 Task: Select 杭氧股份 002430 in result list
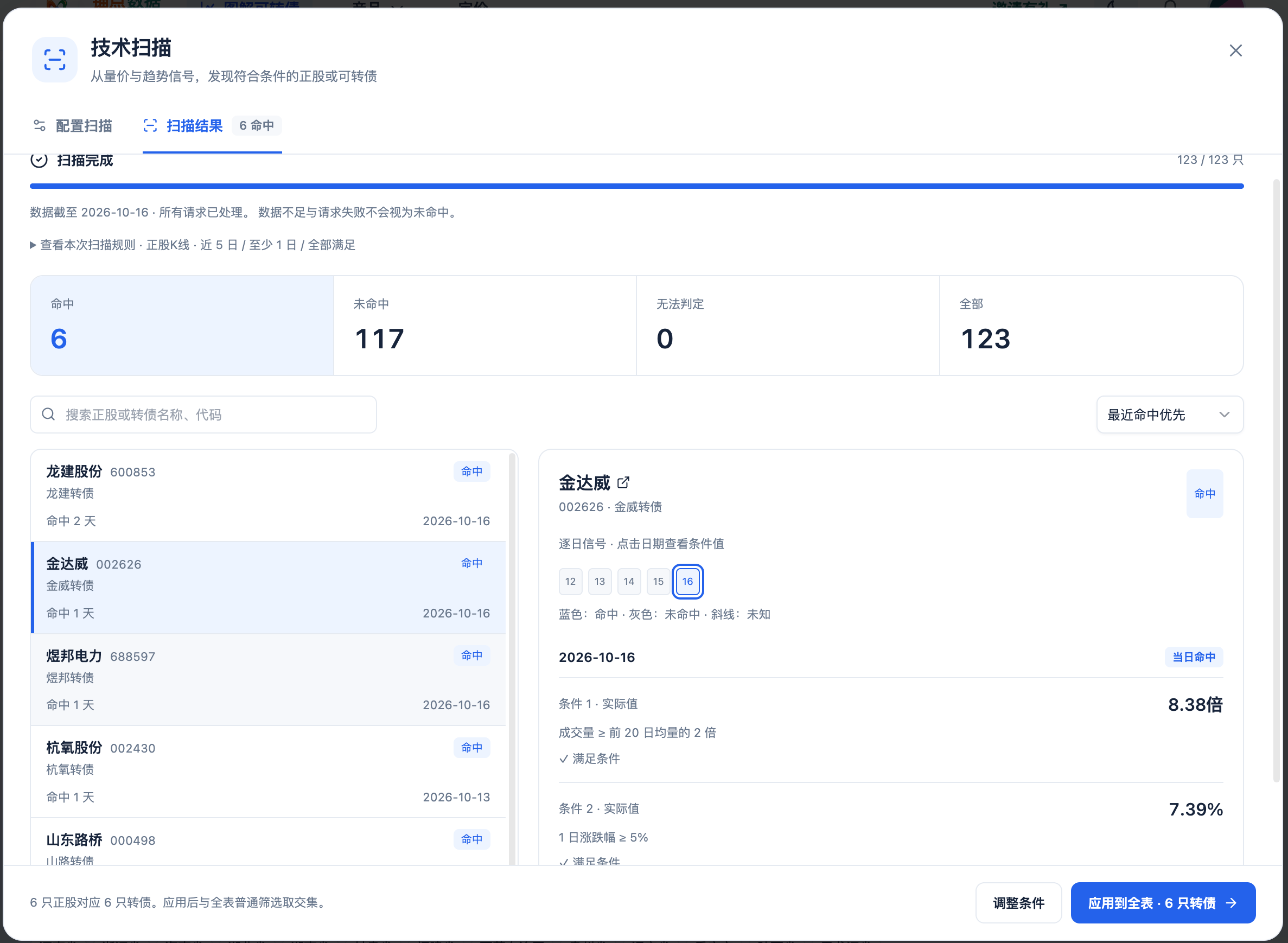(268, 772)
